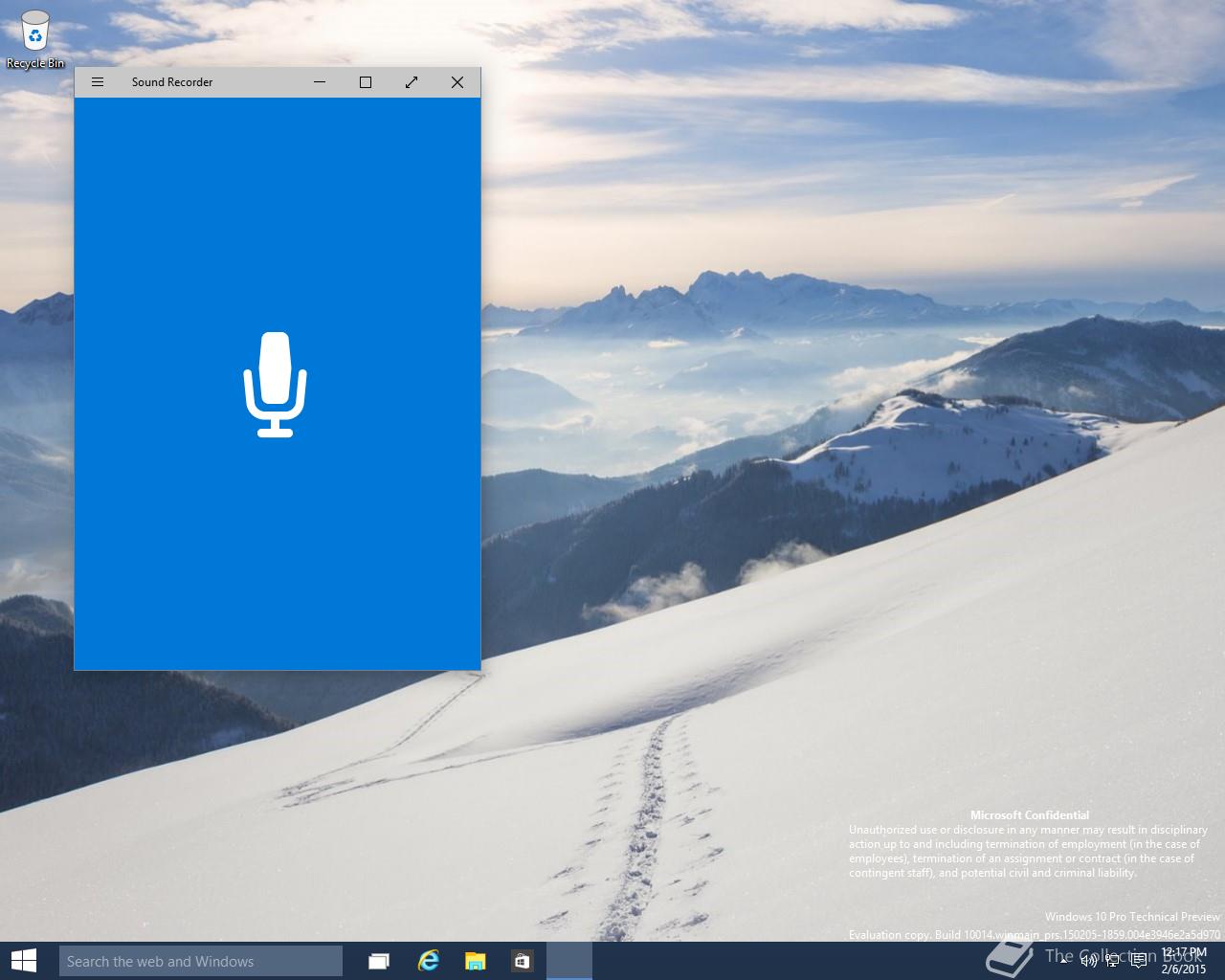Image resolution: width=1225 pixels, height=980 pixels.
Task: Open Task View from the taskbar
Action: tap(379, 961)
